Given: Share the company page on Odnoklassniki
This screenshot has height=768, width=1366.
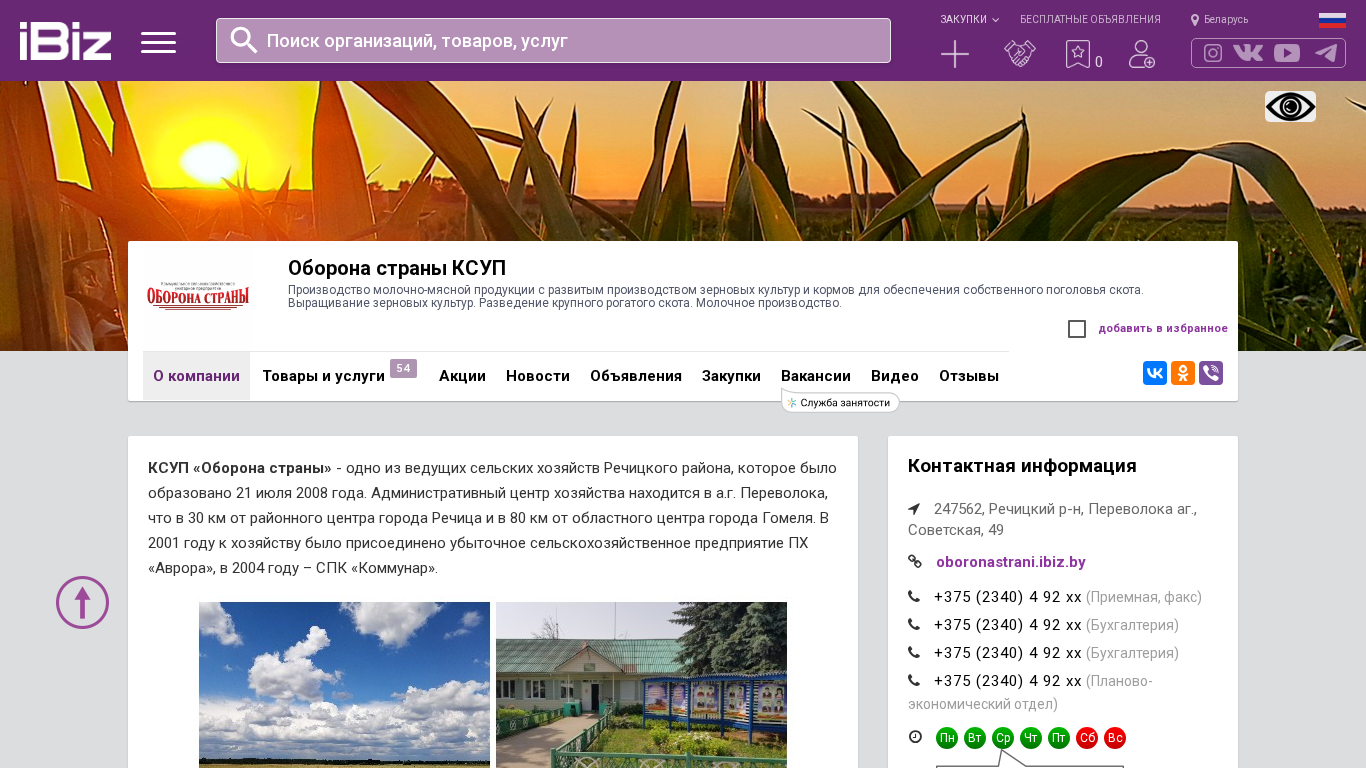Looking at the screenshot, I should coord(1183,373).
